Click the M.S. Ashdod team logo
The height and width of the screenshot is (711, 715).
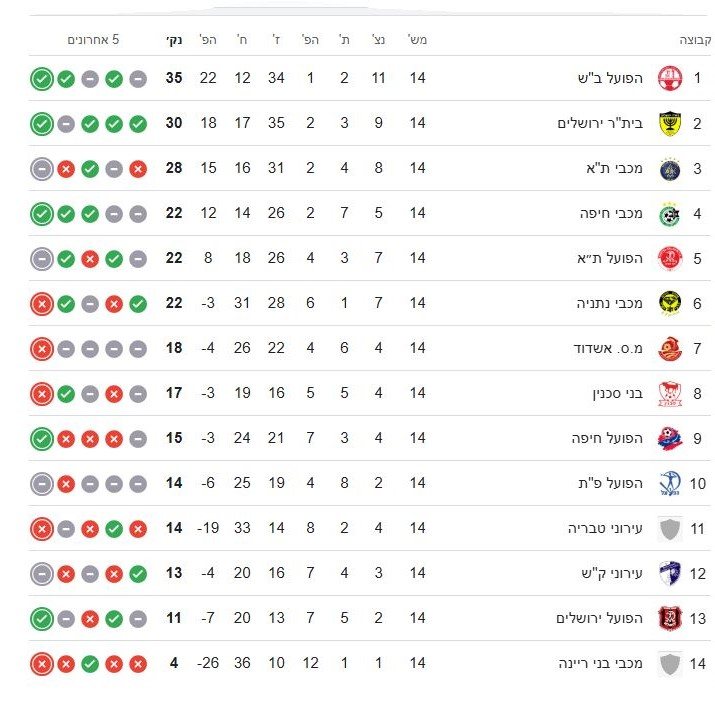669,348
